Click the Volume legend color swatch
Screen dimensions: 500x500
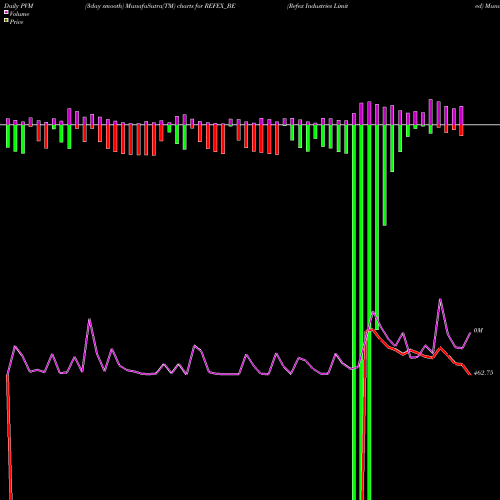tap(6, 13)
